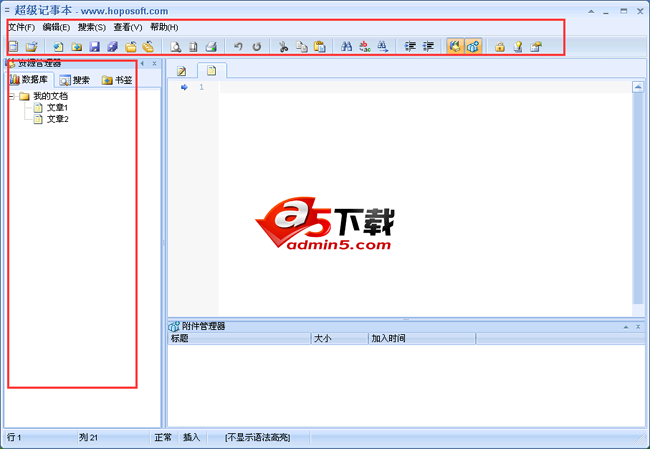The image size is (650, 449).
Task: Sort attachments by 标题 column
Action: click(239, 339)
